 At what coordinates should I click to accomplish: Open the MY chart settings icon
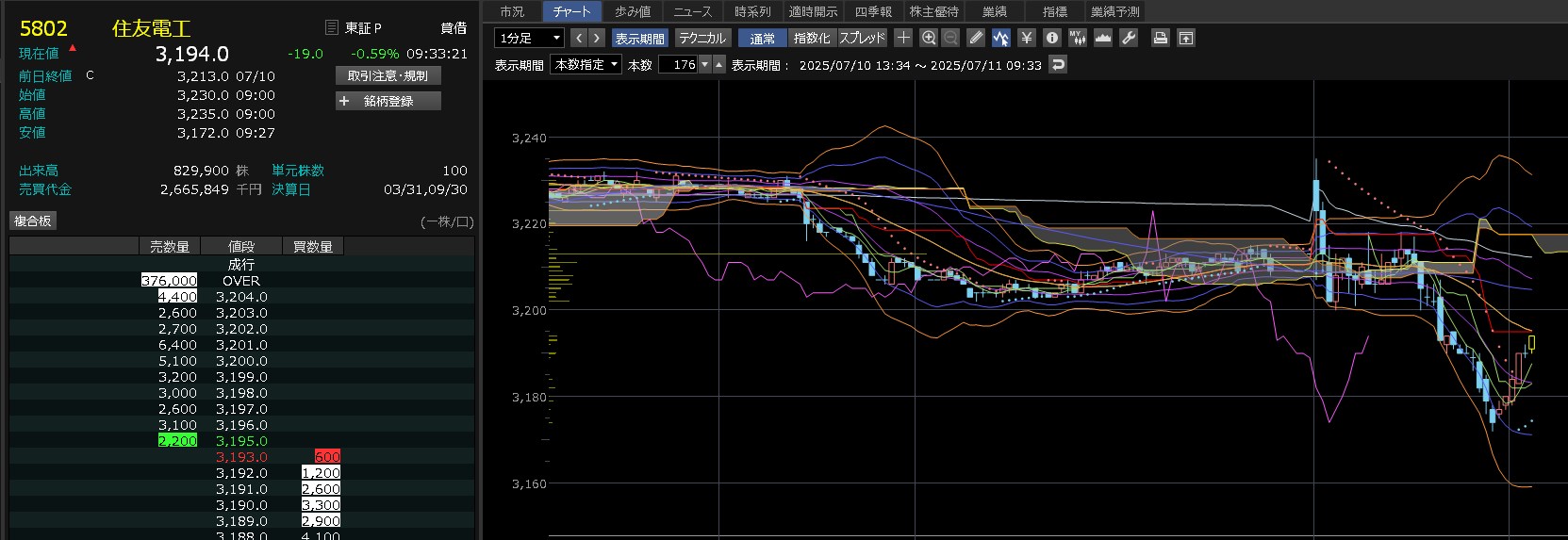coord(1078,38)
